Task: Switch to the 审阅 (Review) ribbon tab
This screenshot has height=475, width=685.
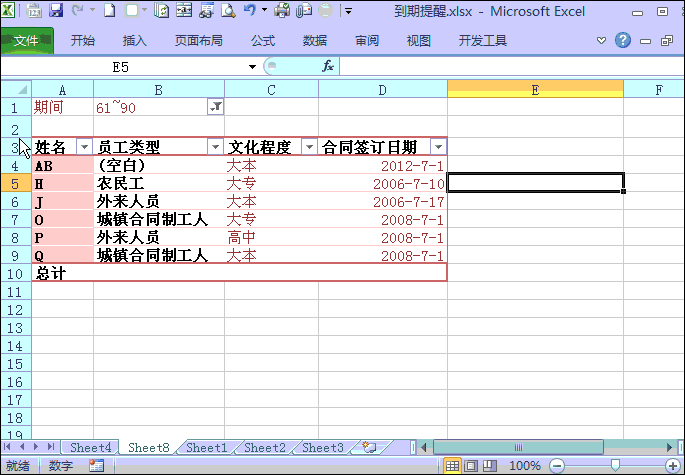Action: point(367,41)
